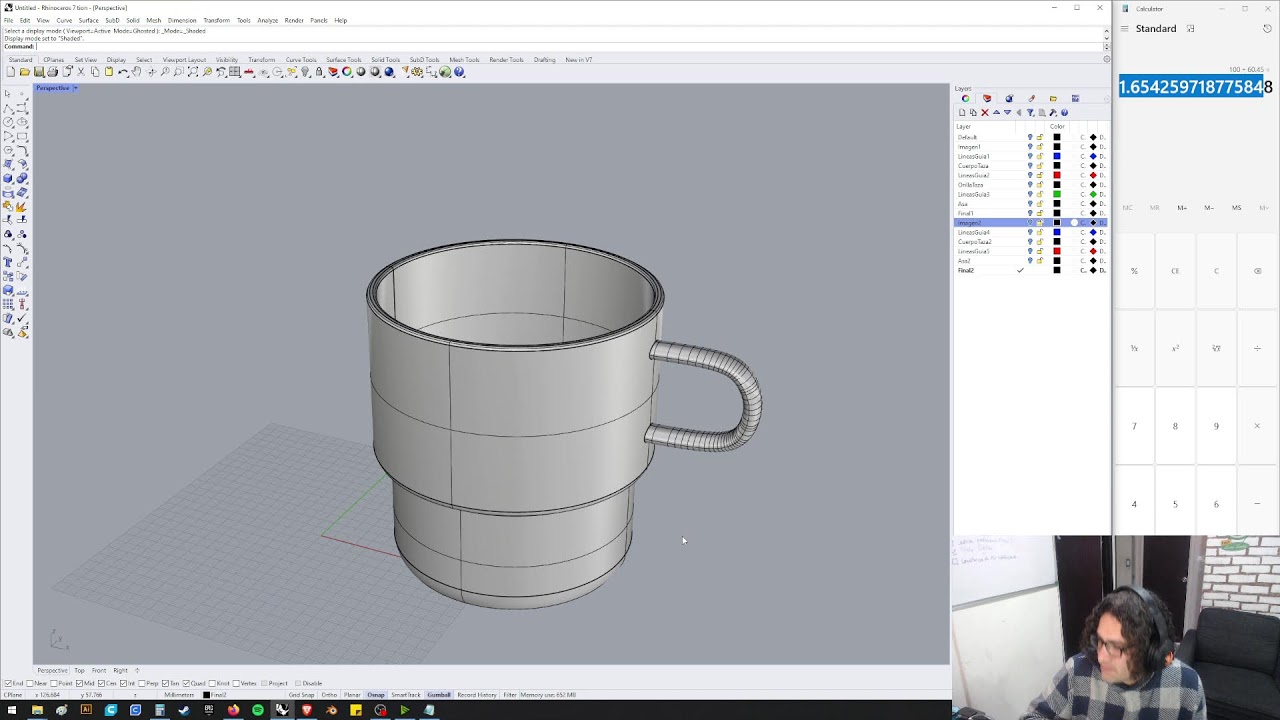Click the calculator CE button
The width and height of the screenshot is (1280, 720).
click(x=1175, y=271)
